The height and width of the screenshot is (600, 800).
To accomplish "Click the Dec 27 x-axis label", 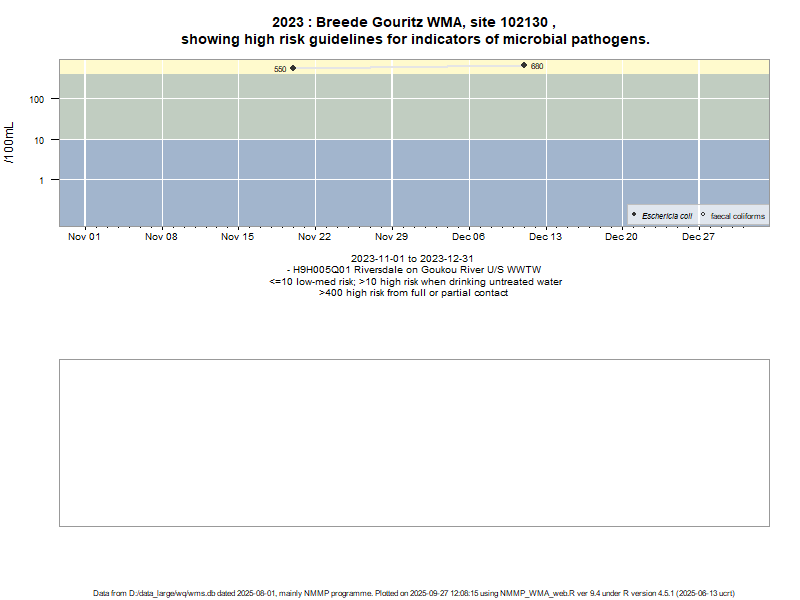I will coord(699,237).
